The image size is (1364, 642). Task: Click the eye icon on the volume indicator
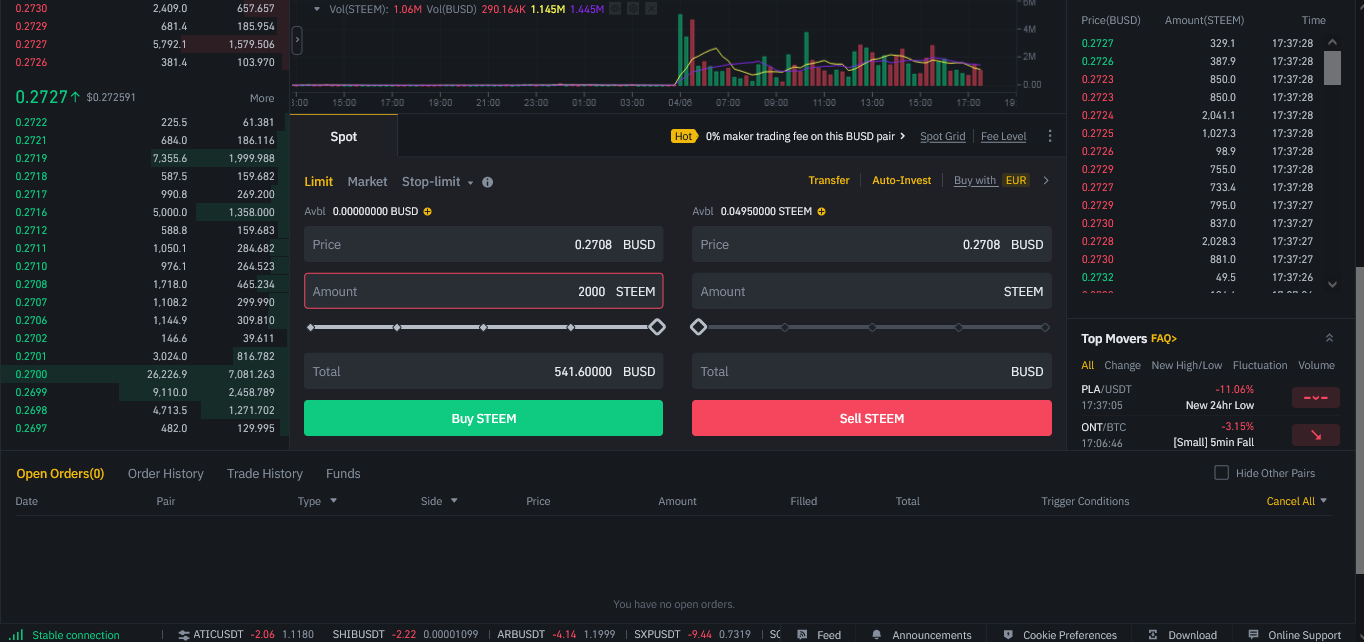pyautogui.click(x=615, y=8)
